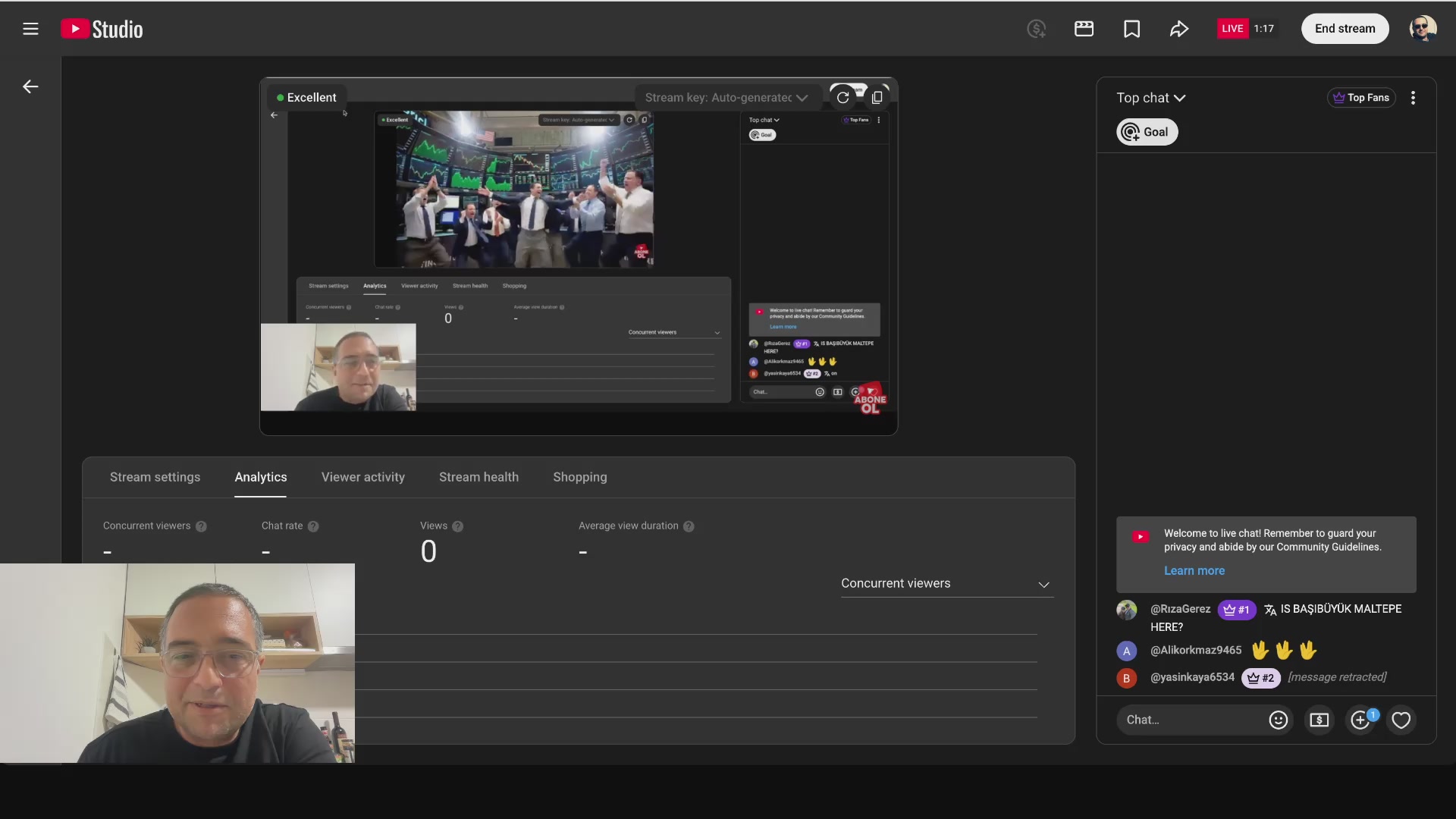Switch to the Stream health tab

point(479,477)
